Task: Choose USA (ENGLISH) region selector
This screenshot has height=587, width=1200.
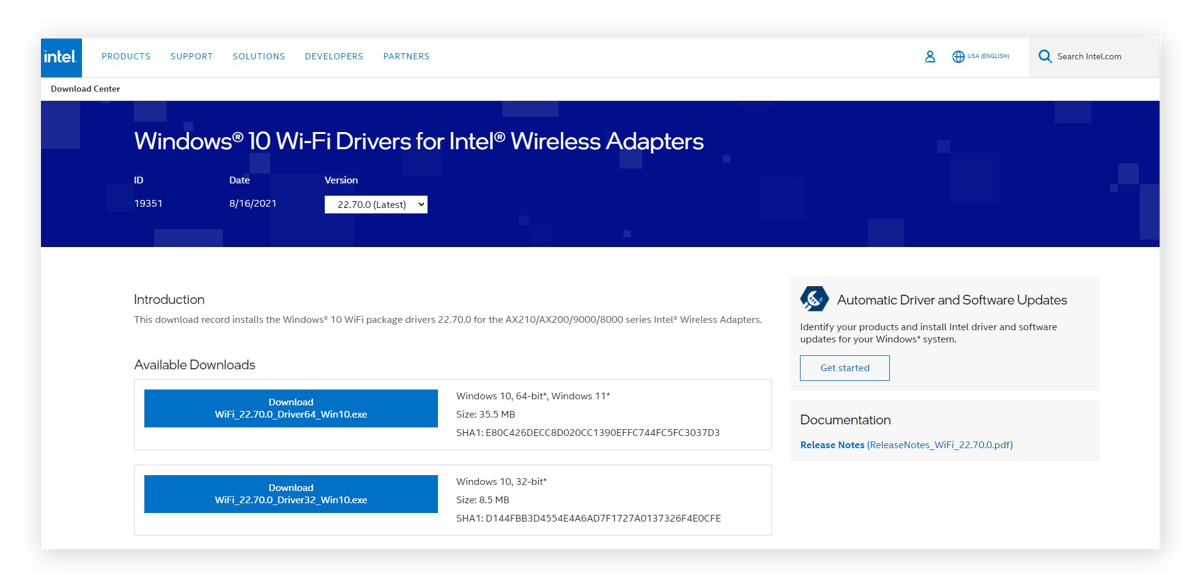Action: coord(988,57)
